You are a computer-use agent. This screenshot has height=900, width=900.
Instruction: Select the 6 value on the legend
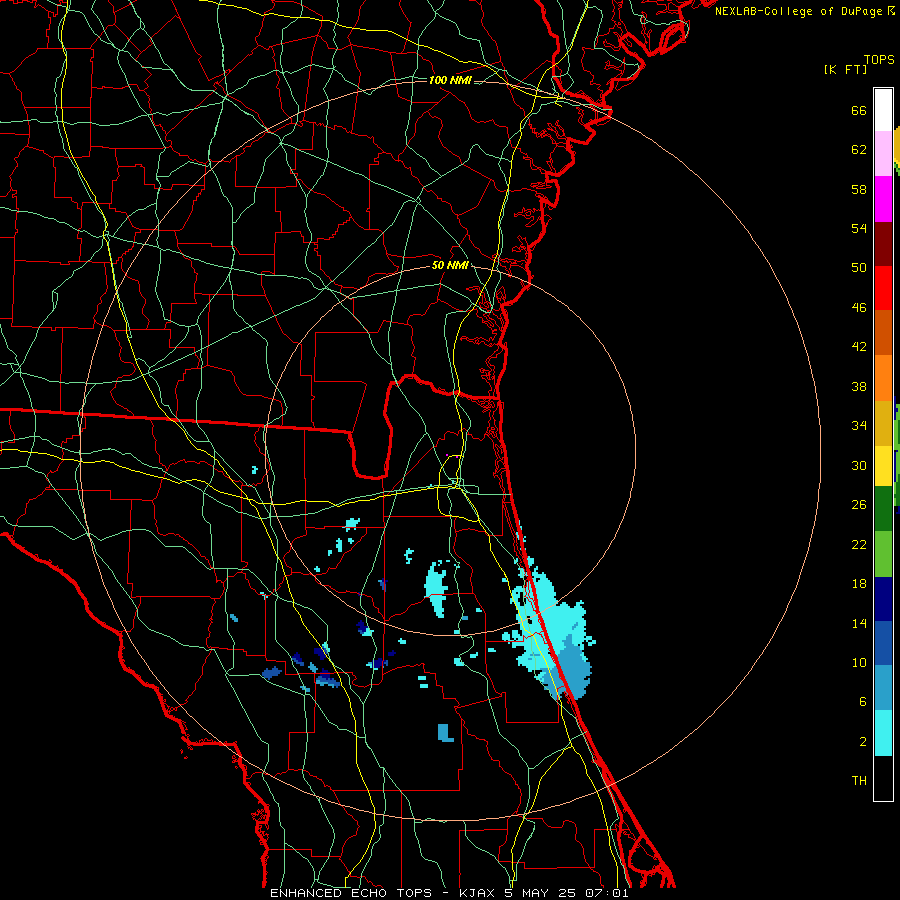[863, 702]
